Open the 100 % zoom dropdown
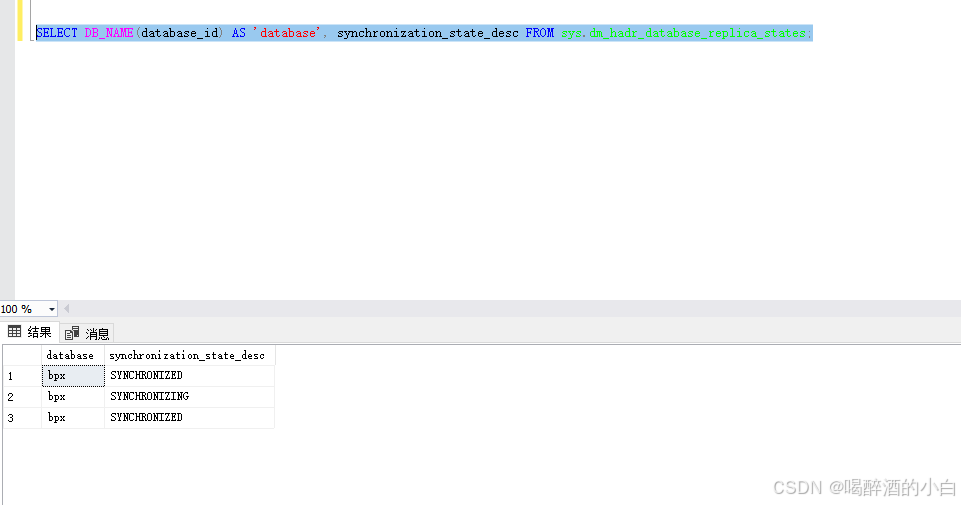The width and height of the screenshot is (961, 505). pos(51,309)
